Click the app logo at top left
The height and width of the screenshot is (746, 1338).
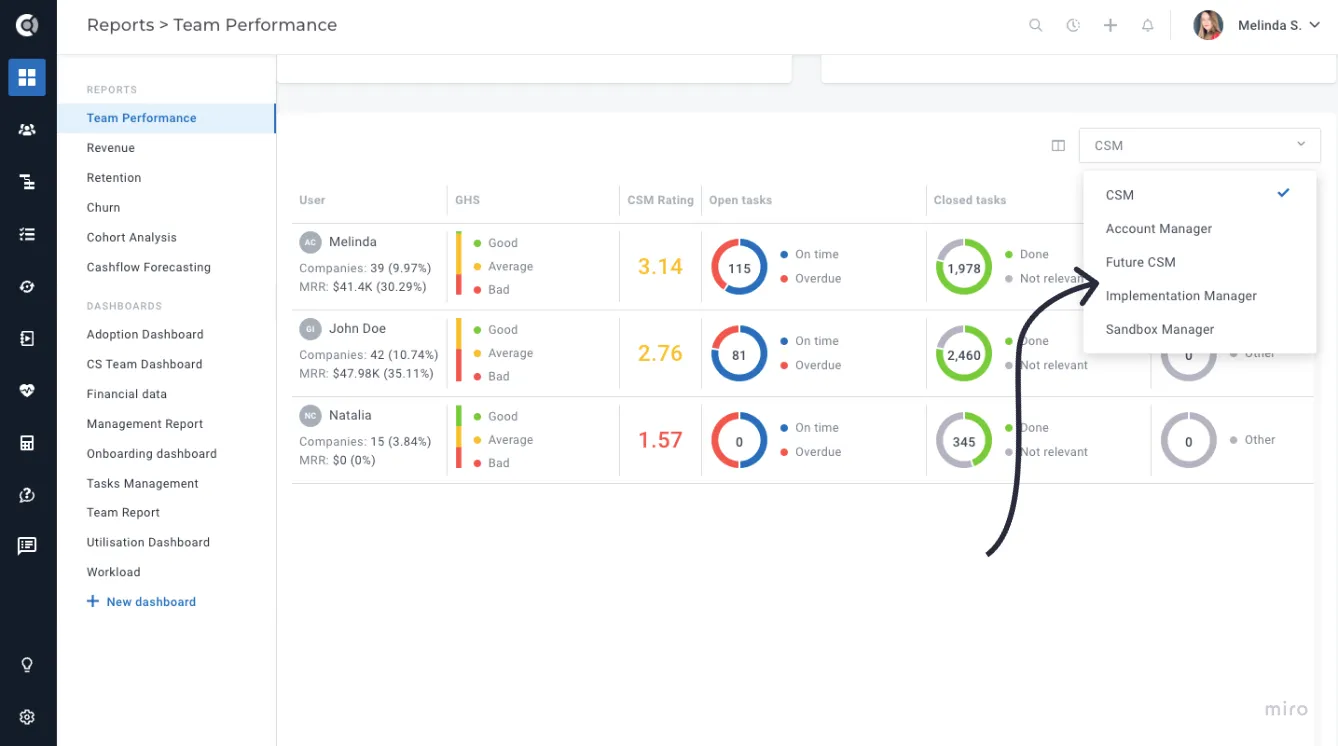[27, 25]
